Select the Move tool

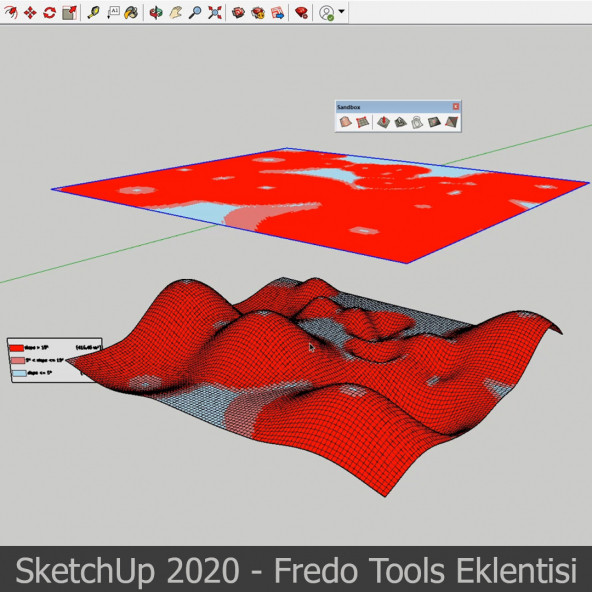pyautogui.click(x=30, y=12)
